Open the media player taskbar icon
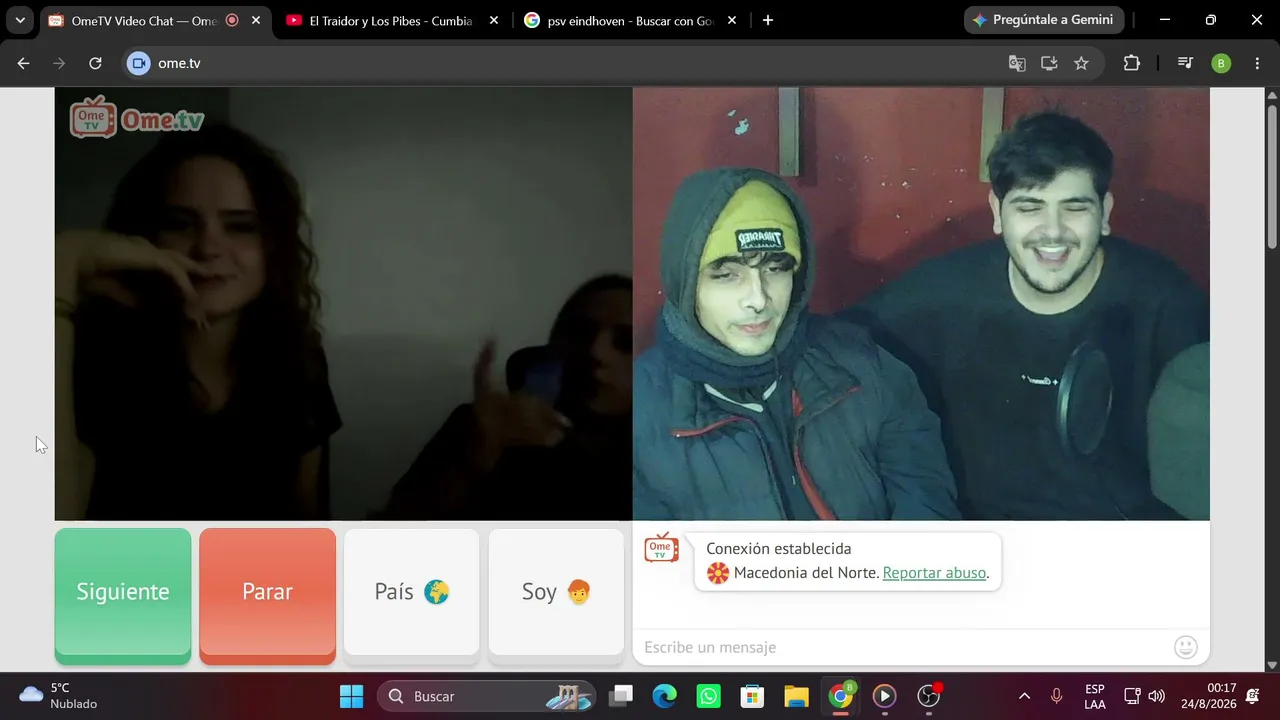 click(884, 696)
